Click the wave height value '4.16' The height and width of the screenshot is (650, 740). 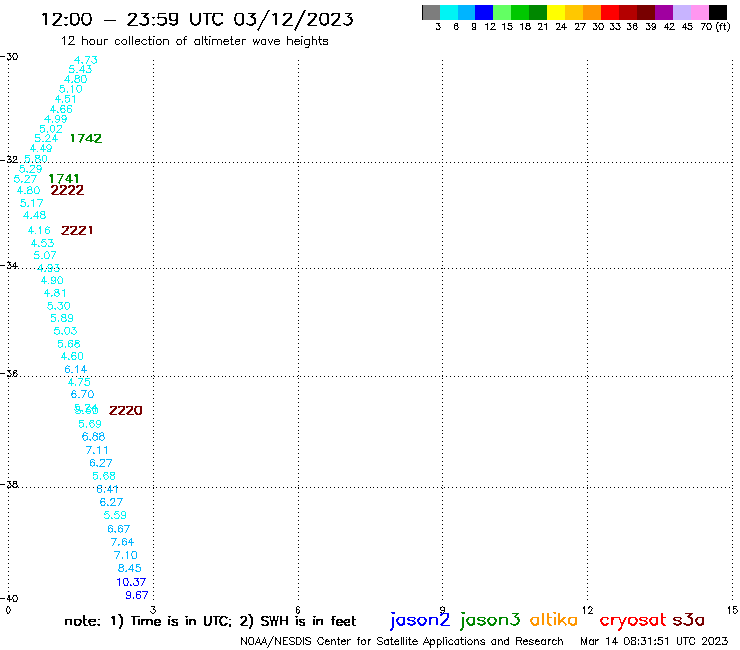tap(39, 230)
